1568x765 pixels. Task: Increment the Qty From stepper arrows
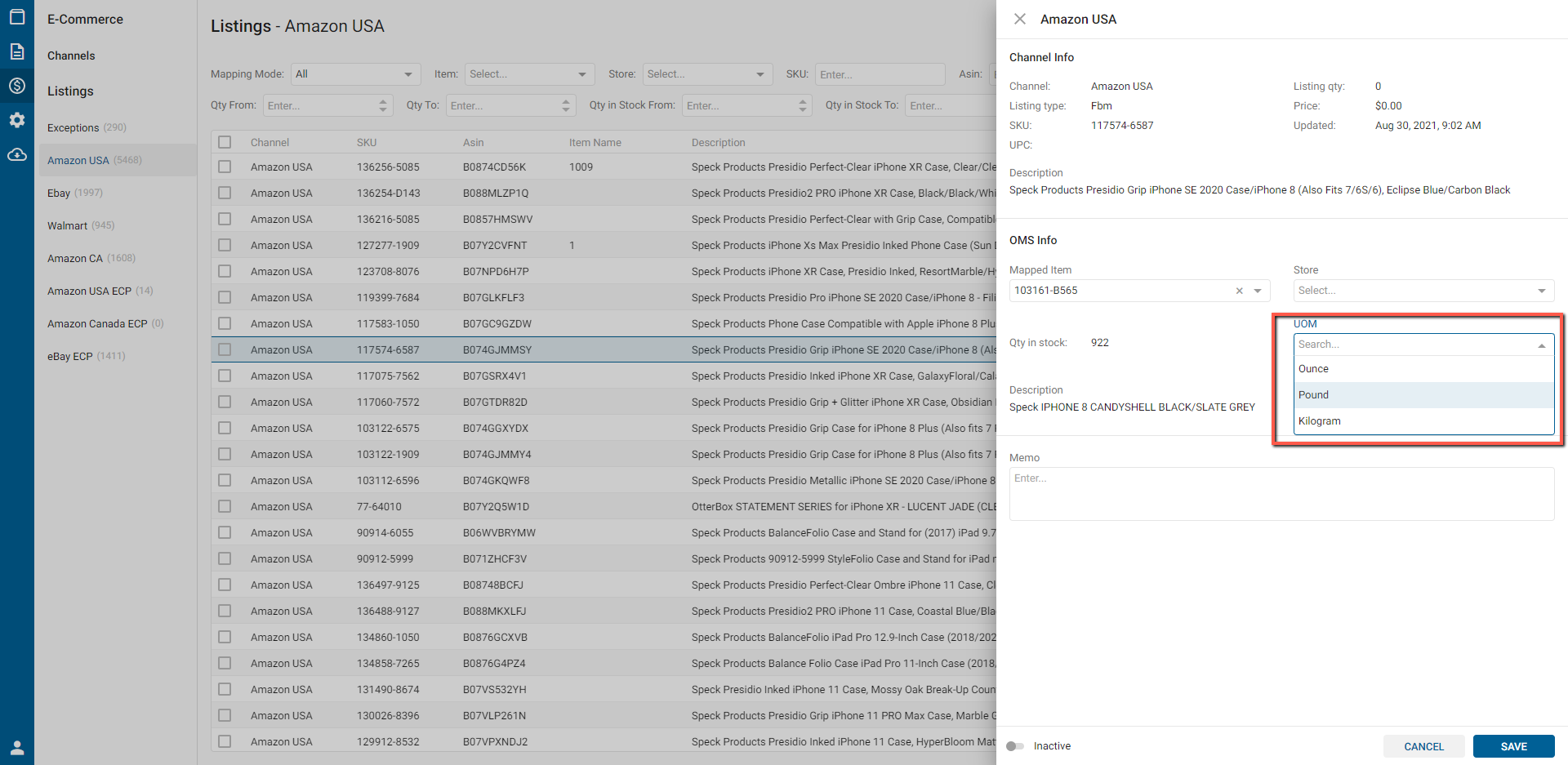tap(383, 102)
